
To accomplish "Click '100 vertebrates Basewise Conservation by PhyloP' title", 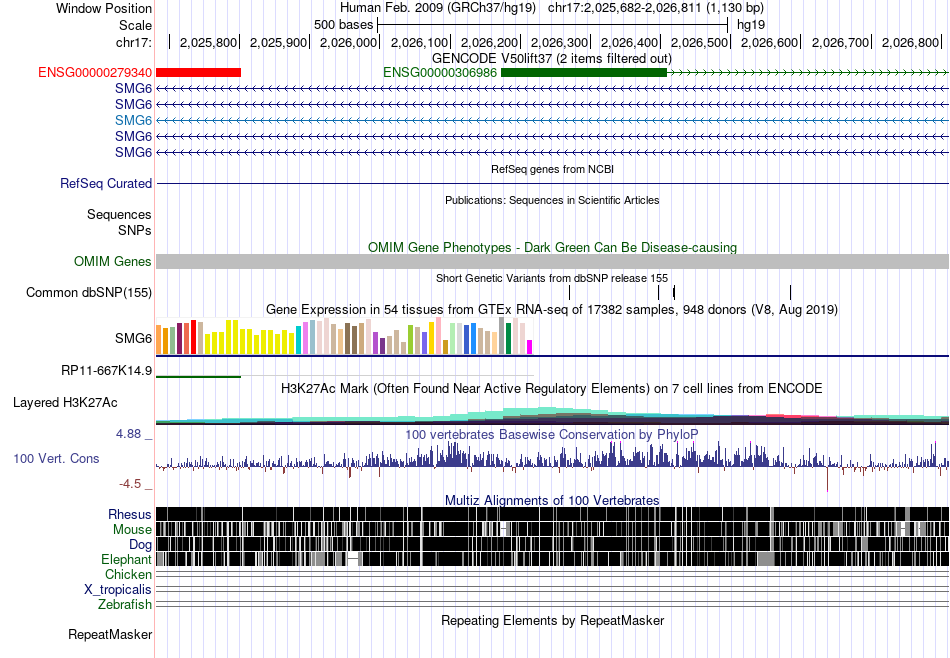I will point(552,434).
